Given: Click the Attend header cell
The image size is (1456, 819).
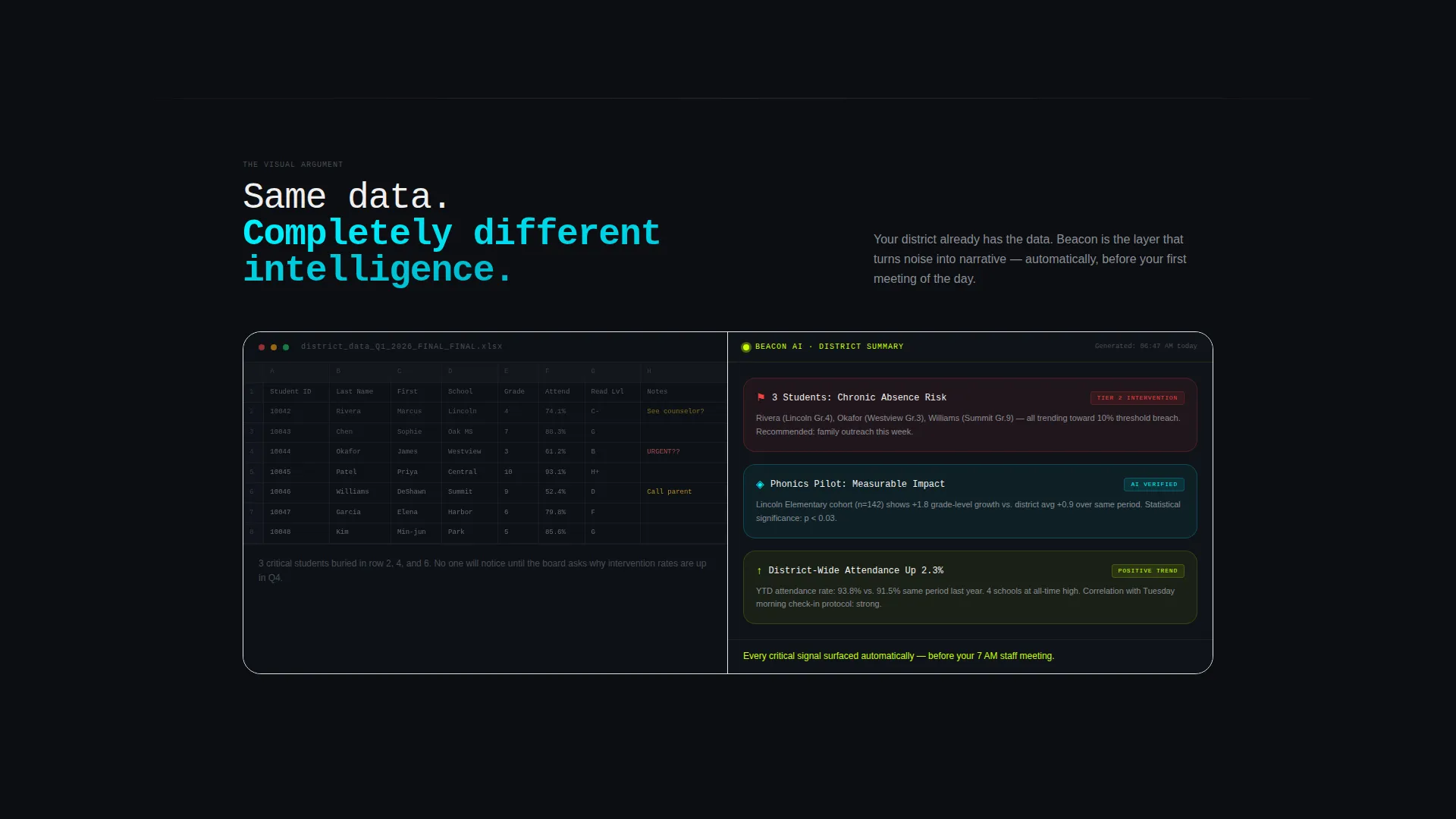Looking at the screenshot, I should [561, 392].
